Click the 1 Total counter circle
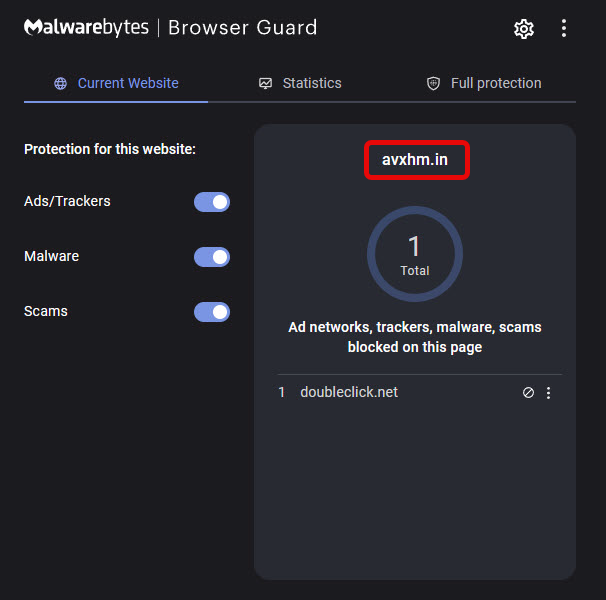The image size is (606, 600). click(415, 254)
